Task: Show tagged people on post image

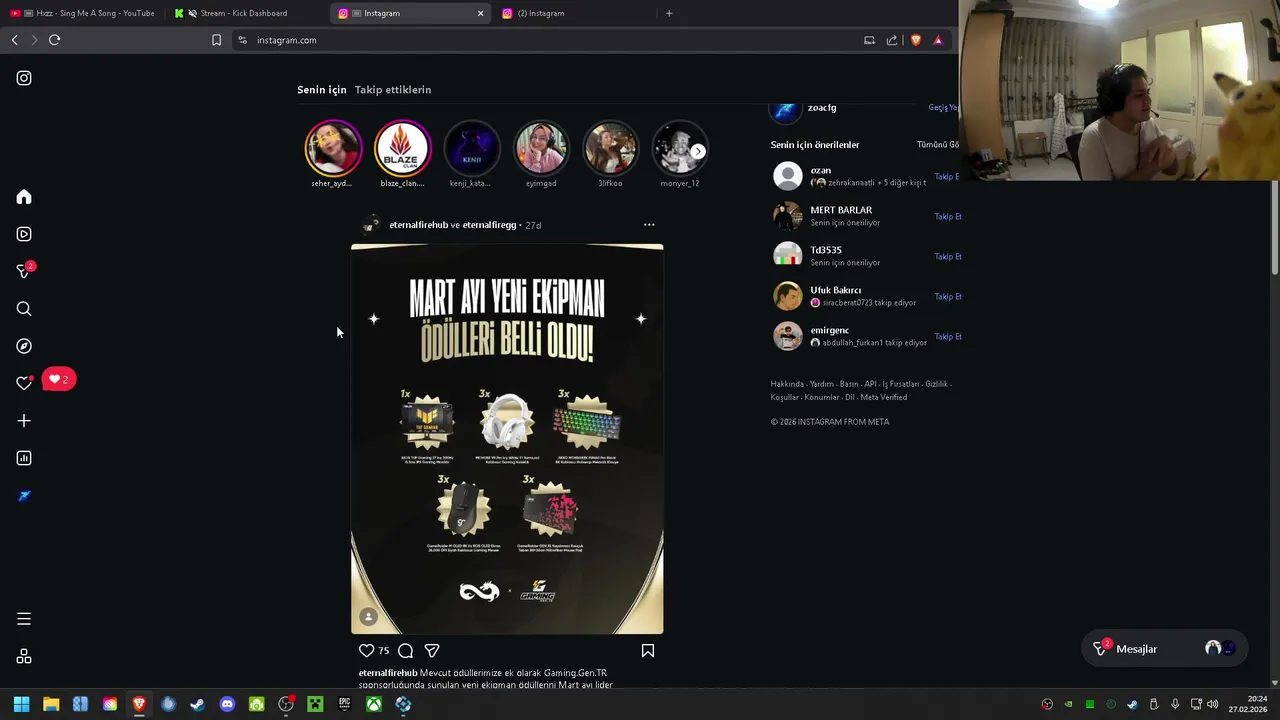Action: pos(368,617)
